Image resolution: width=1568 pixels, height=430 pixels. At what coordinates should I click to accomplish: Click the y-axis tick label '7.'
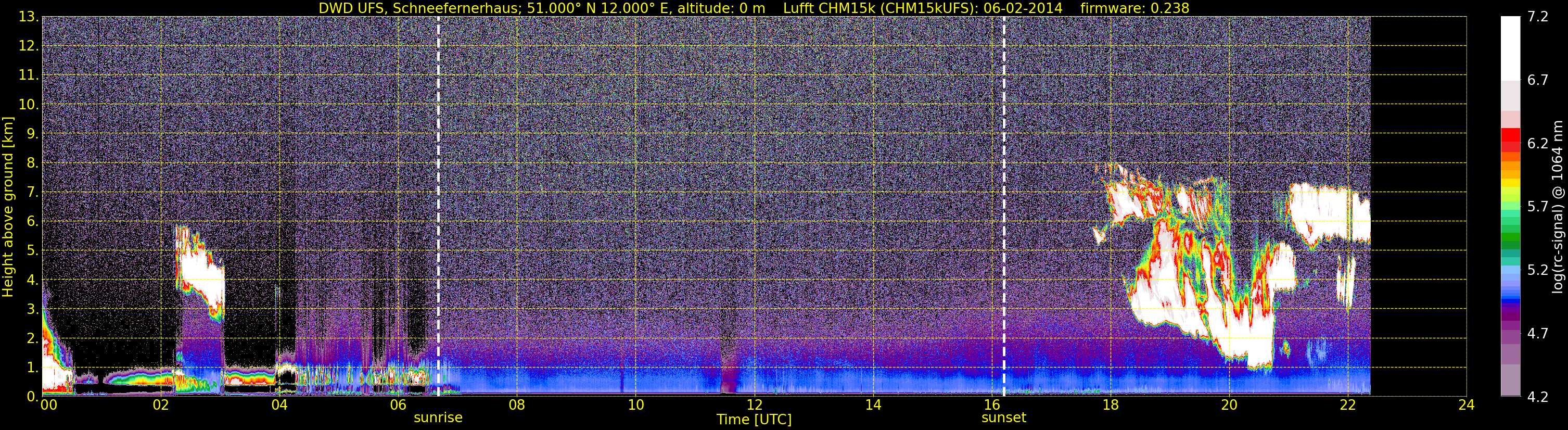point(32,193)
